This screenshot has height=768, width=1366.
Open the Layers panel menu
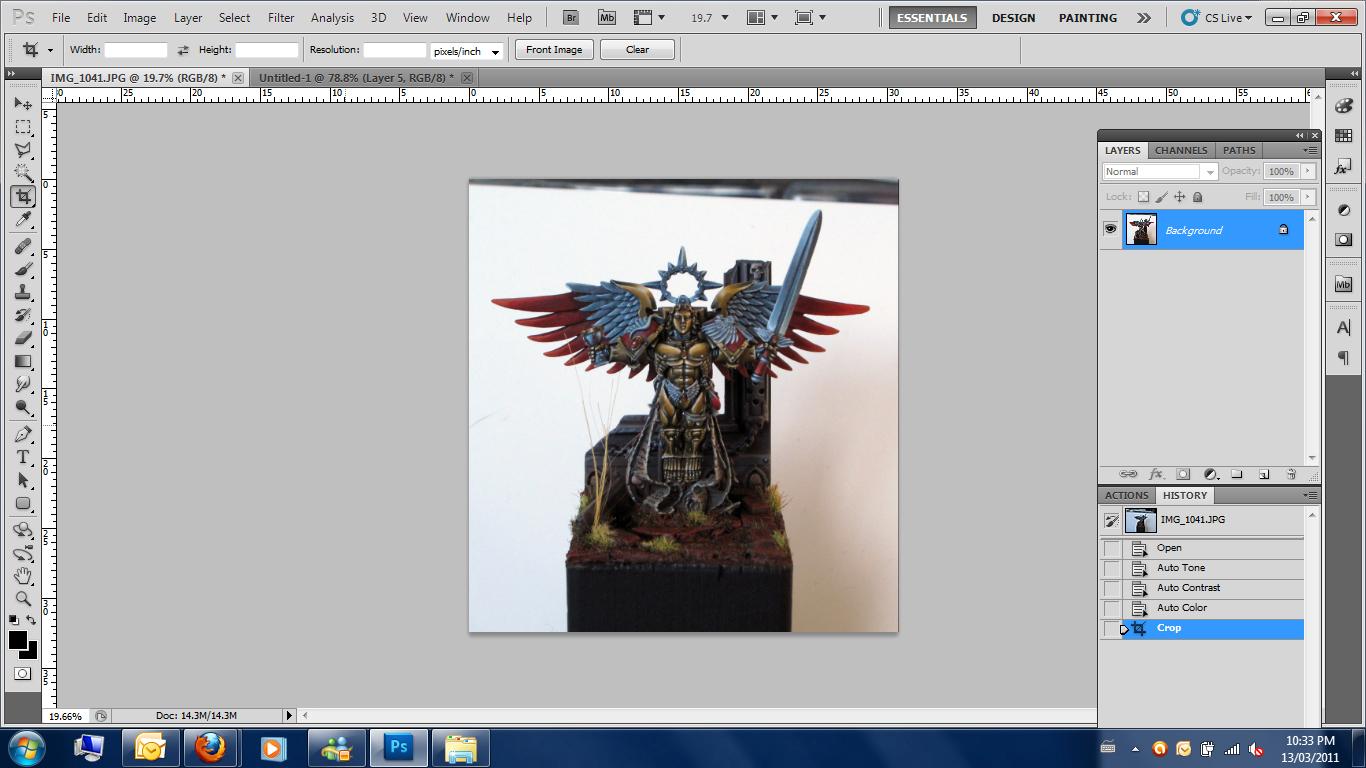click(1310, 150)
